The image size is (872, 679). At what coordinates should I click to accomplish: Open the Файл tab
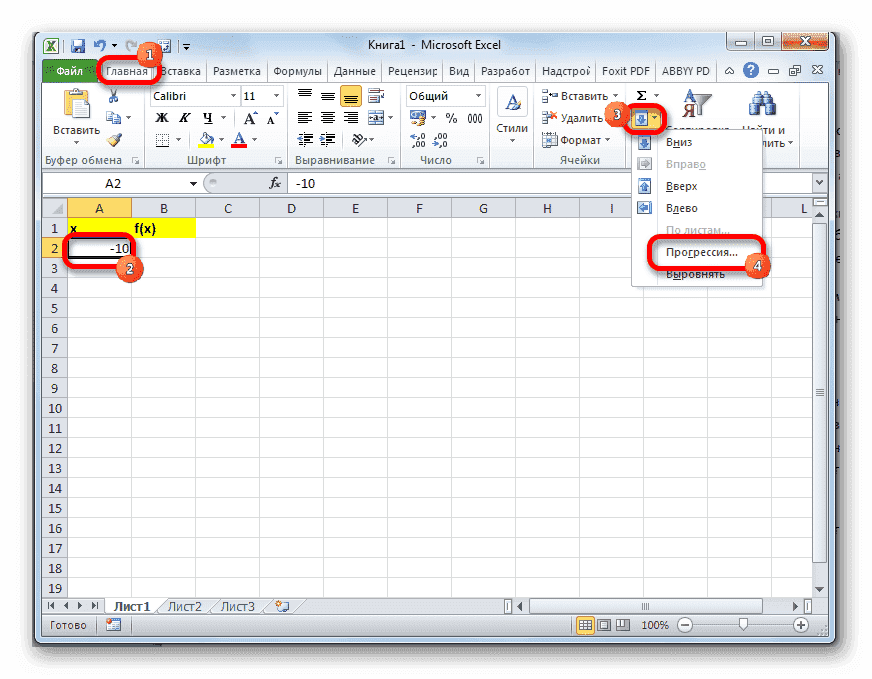coord(70,71)
